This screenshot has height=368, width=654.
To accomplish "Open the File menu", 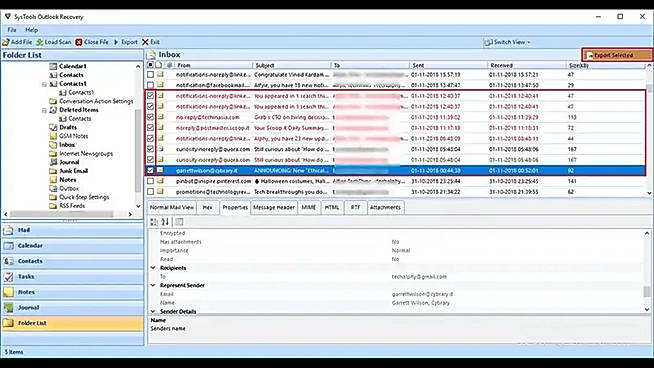I will point(12,30).
